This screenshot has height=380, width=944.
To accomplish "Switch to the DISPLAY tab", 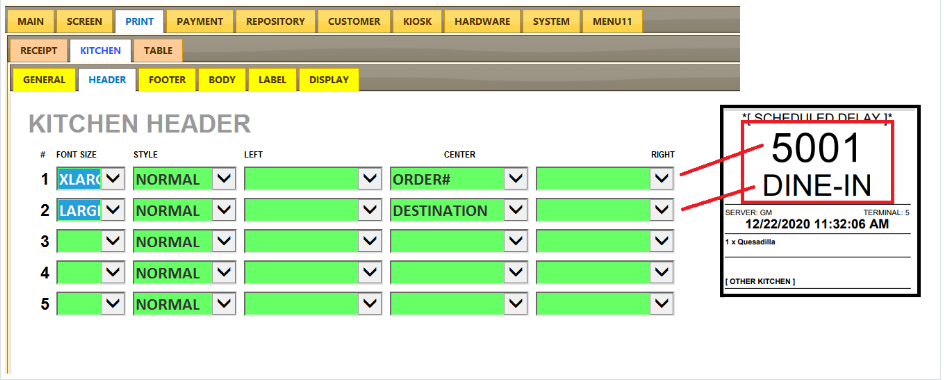I will pos(329,79).
